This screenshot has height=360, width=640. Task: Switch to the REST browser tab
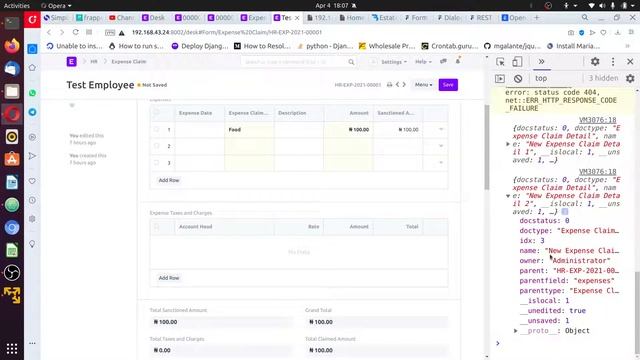click(481, 18)
